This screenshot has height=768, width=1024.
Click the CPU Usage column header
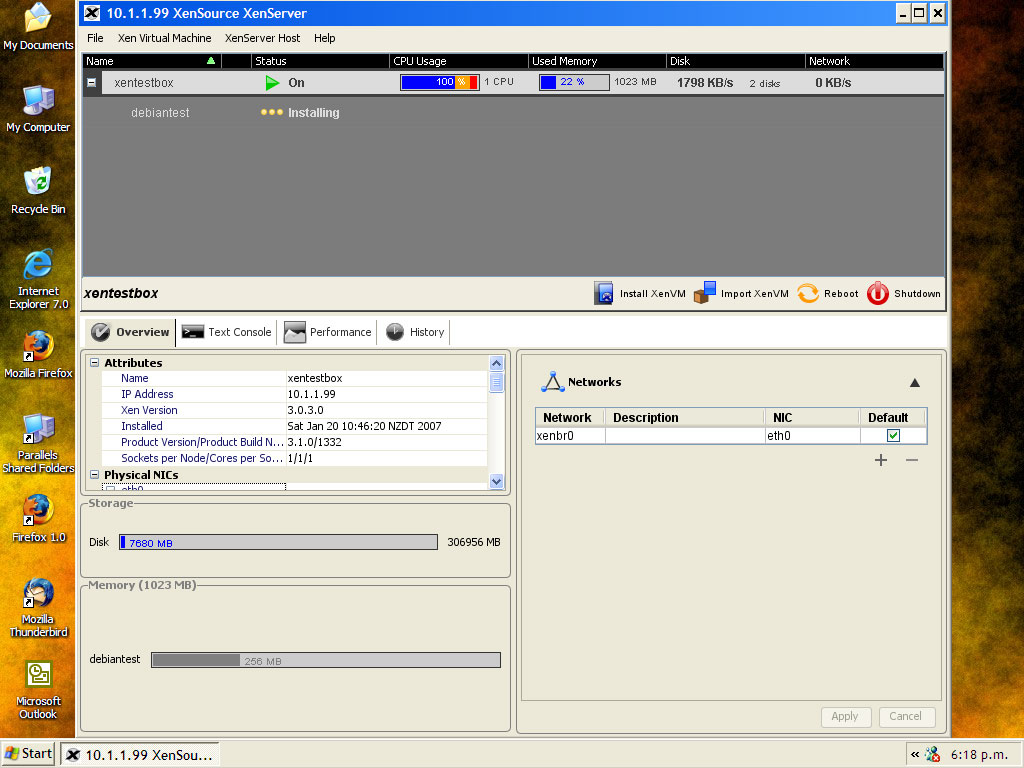tap(459, 61)
